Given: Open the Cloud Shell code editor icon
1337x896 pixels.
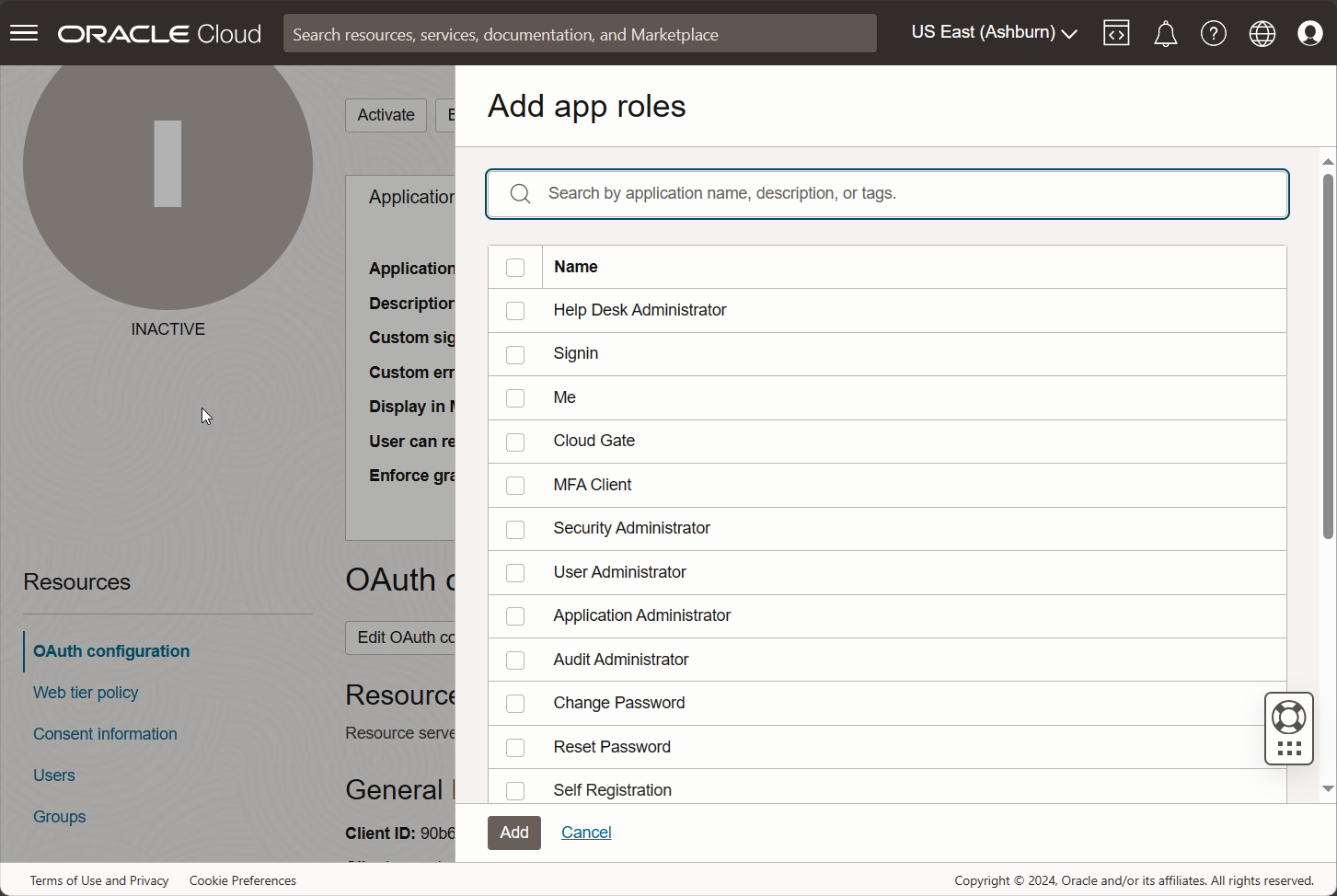Looking at the screenshot, I should [1116, 32].
